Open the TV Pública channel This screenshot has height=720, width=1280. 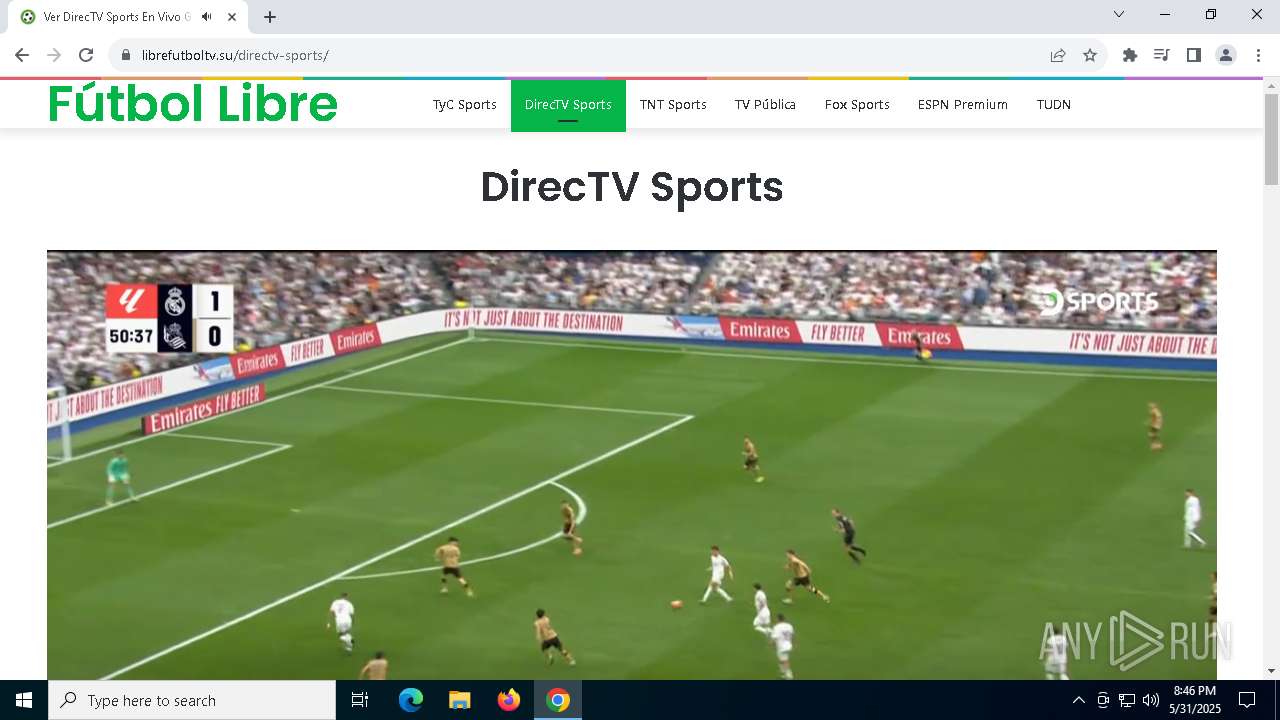tap(765, 104)
